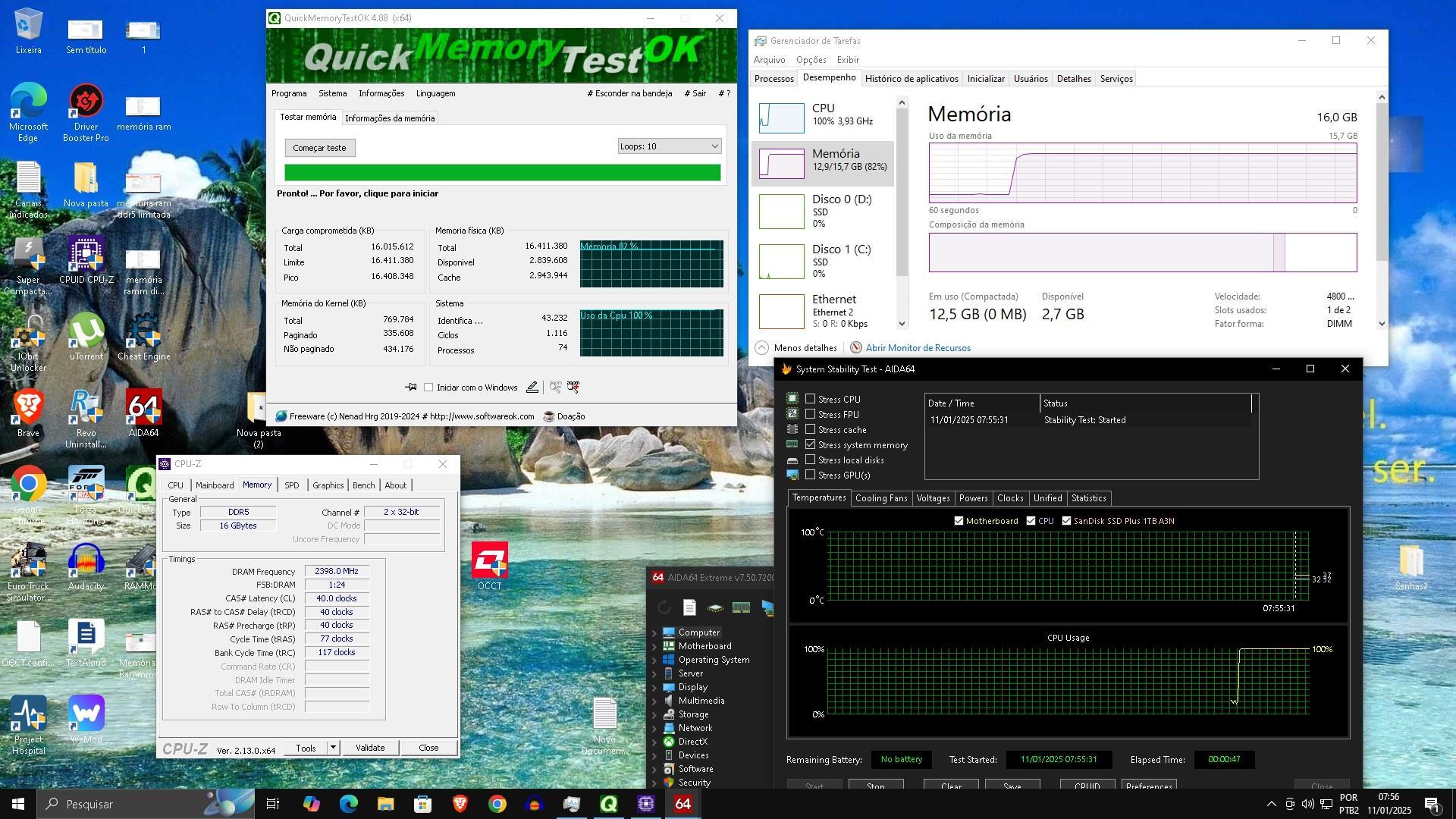Click # Esconder na bandeja
This screenshot has width=1456, height=819.
[x=629, y=93]
